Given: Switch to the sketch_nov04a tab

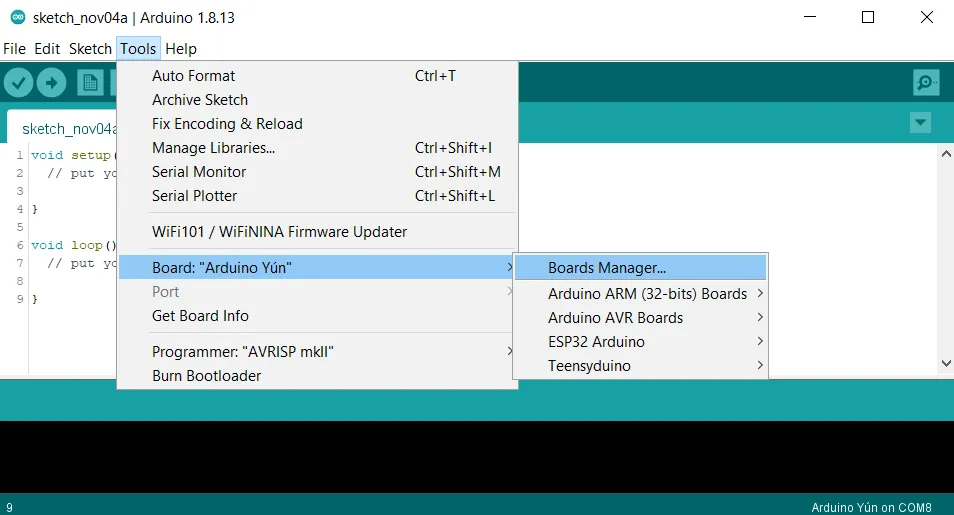Looking at the screenshot, I should click(69, 129).
